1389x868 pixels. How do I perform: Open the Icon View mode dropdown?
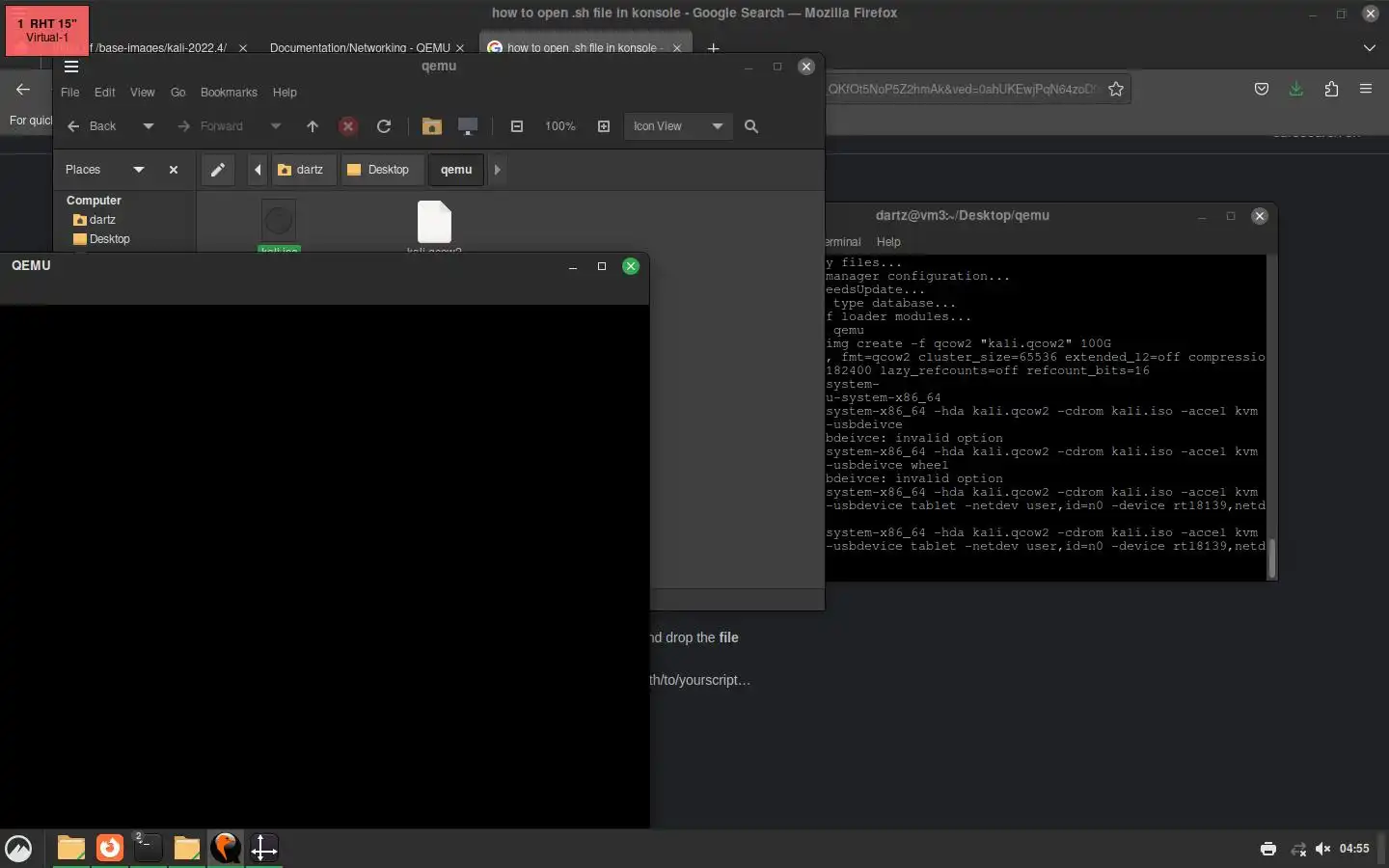[678, 126]
